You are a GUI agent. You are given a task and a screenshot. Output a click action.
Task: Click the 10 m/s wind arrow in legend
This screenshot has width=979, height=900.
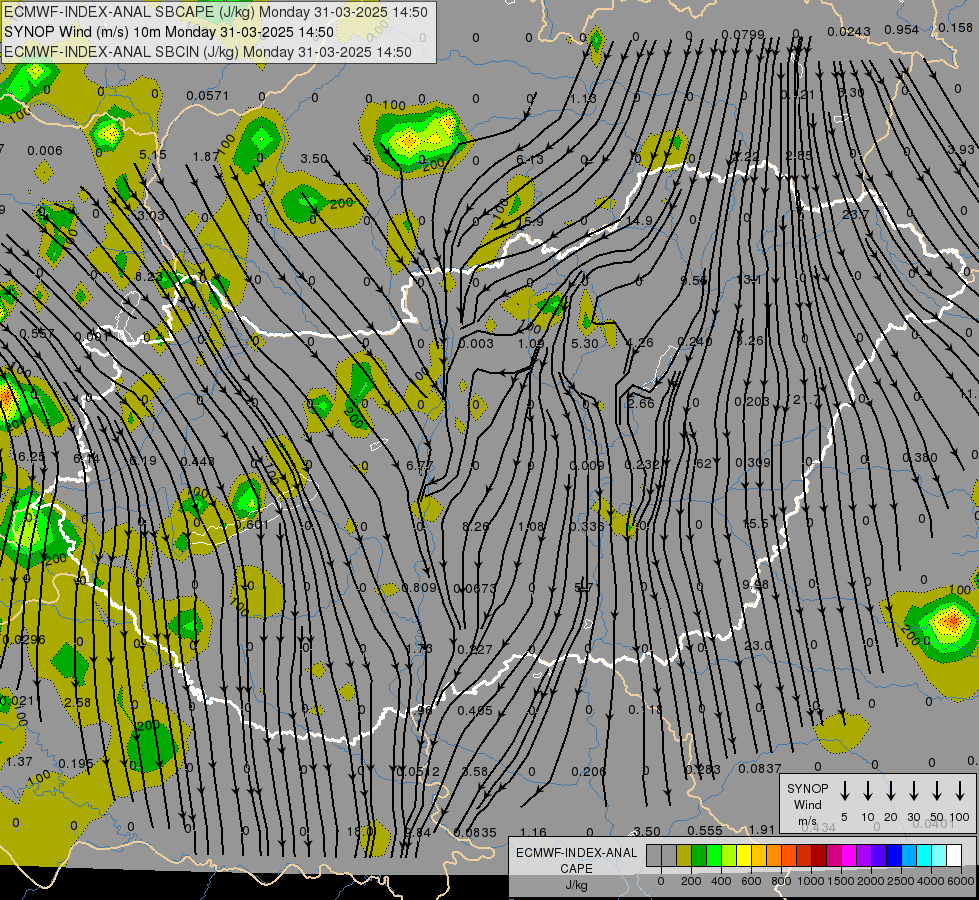(867, 791)
